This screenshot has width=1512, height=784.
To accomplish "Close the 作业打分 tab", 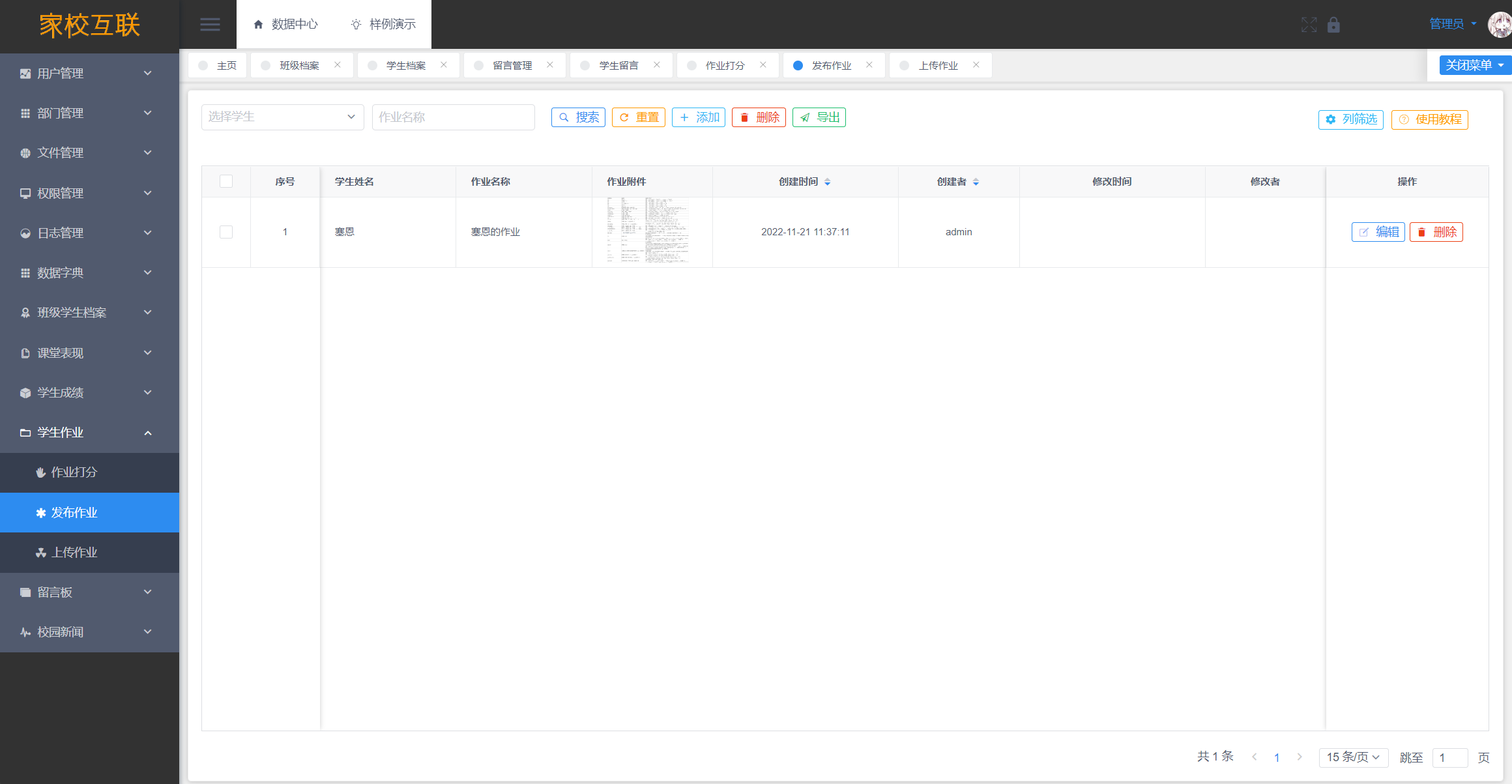I will click(763, 65).
